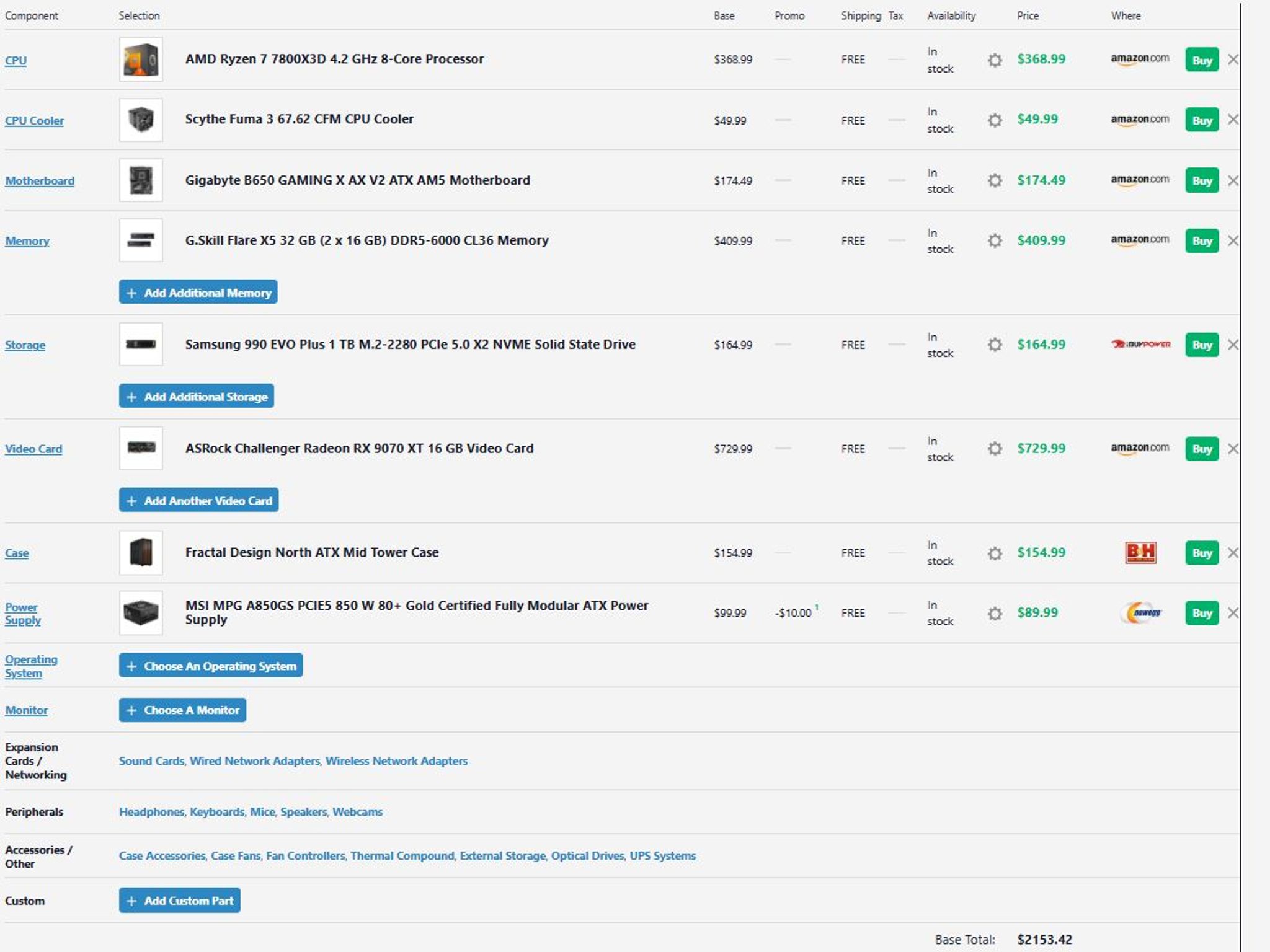The height and width of the screenshot is (952, 1270).
Task: Remove G.Skill memory with X icon
Action: (1233, 240)
